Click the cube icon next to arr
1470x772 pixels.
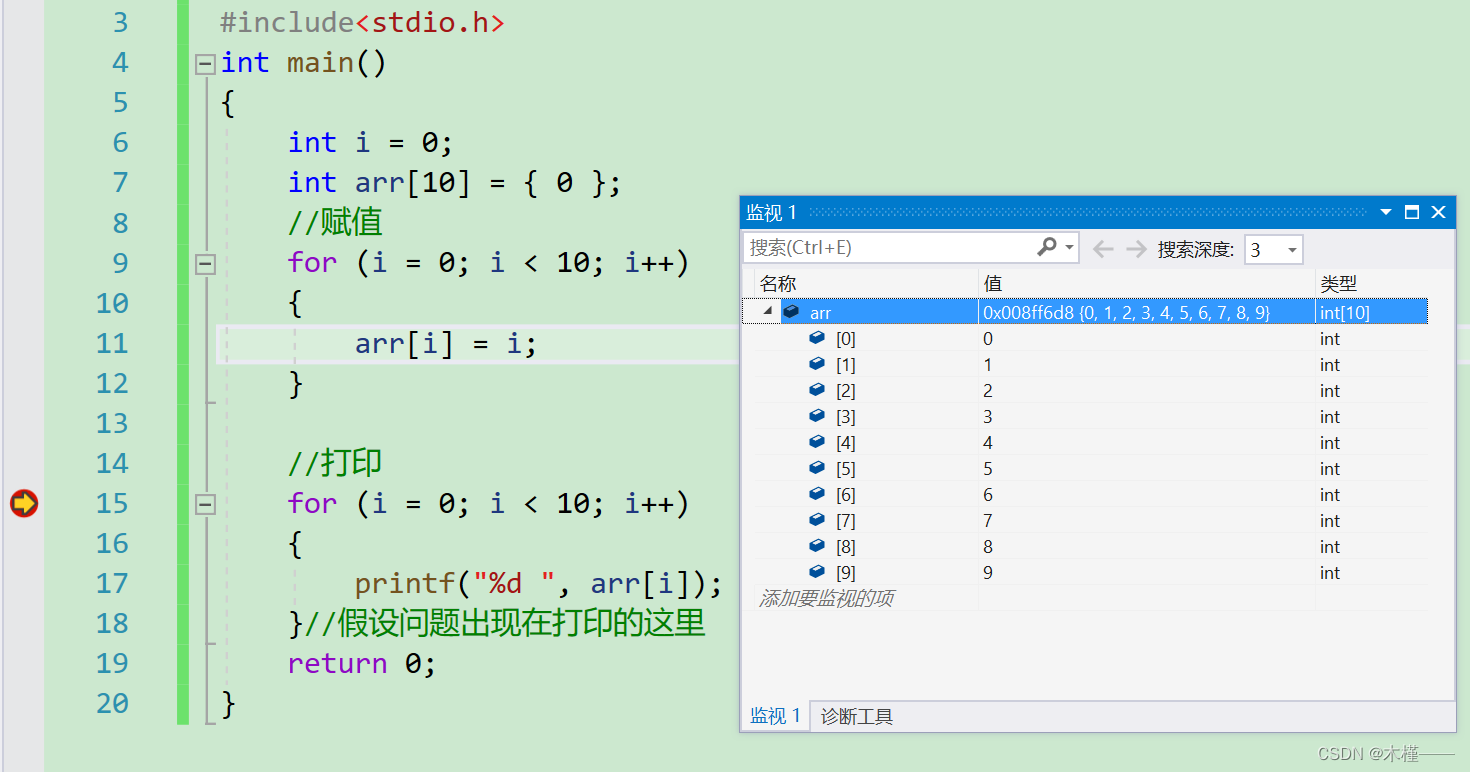[791, 312]
